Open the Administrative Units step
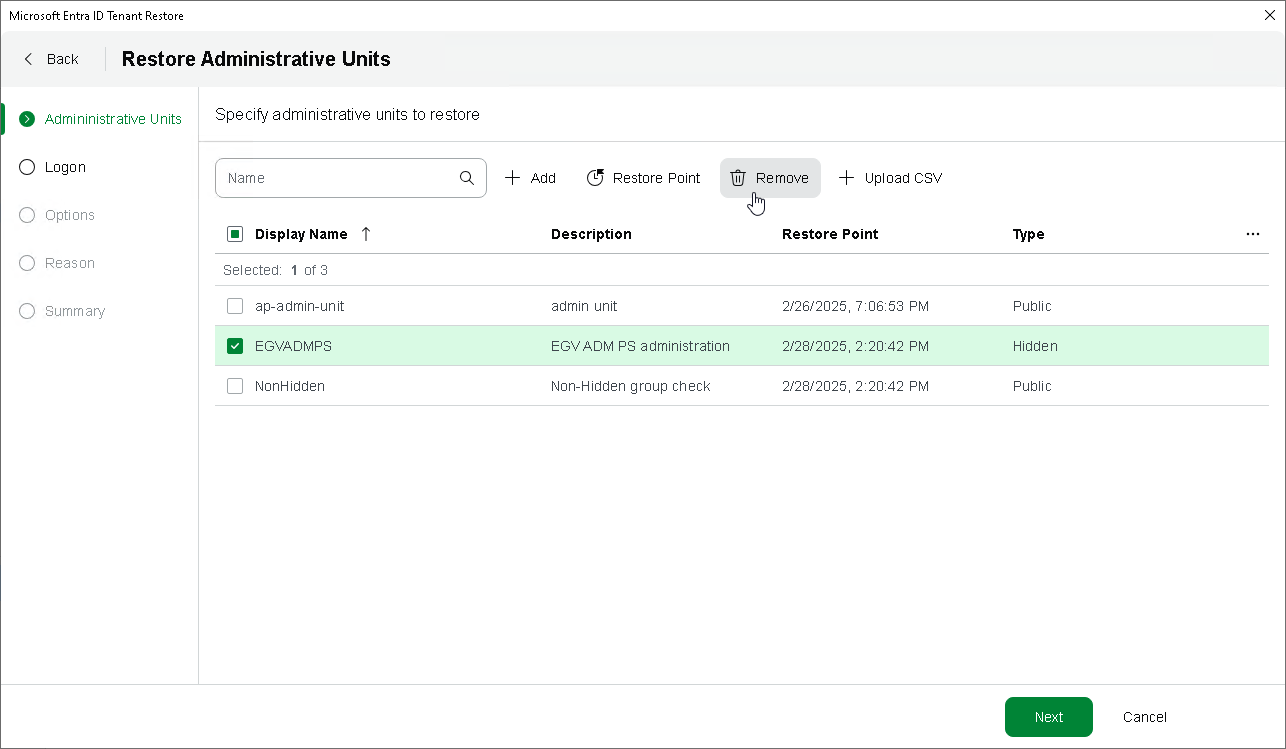Image resolution: width=1286 pixels, height=749 pixels. tap(113, 119)
